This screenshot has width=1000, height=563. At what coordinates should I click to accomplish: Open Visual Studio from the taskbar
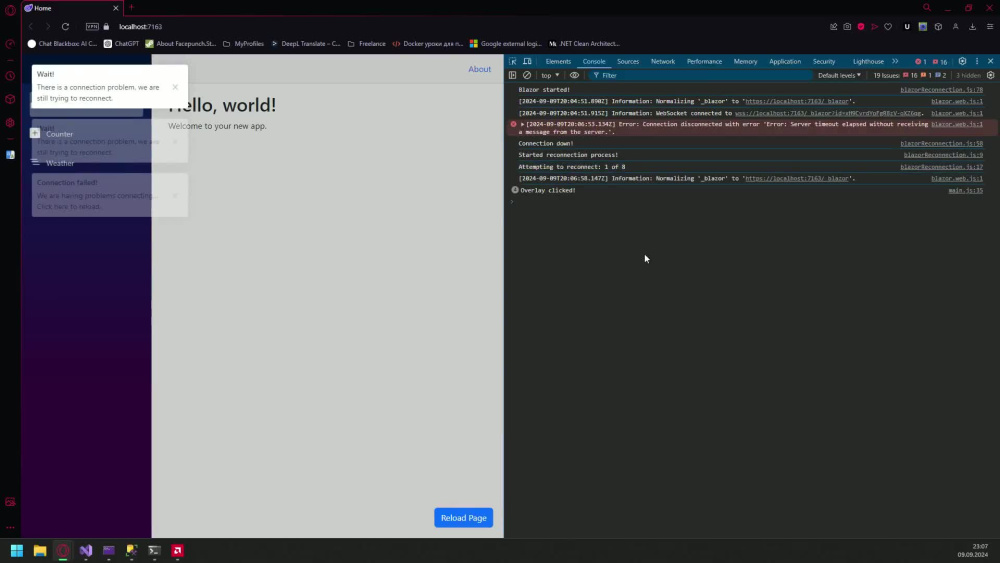click(x=85, y=550)
